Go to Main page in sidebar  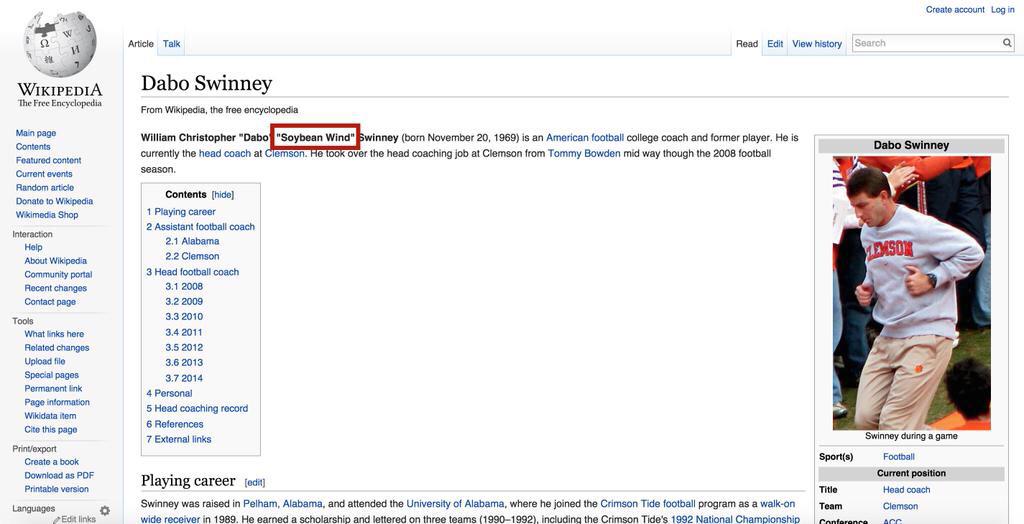[36, 133]
